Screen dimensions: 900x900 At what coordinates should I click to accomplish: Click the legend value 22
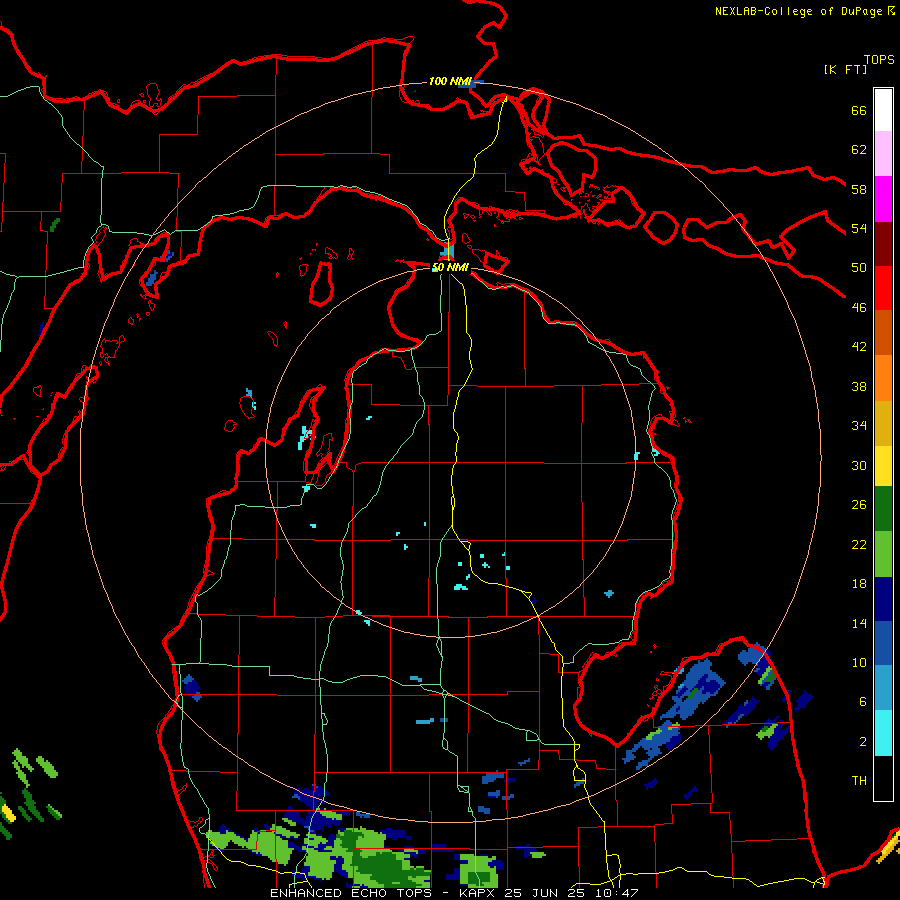tap(859, 544)
